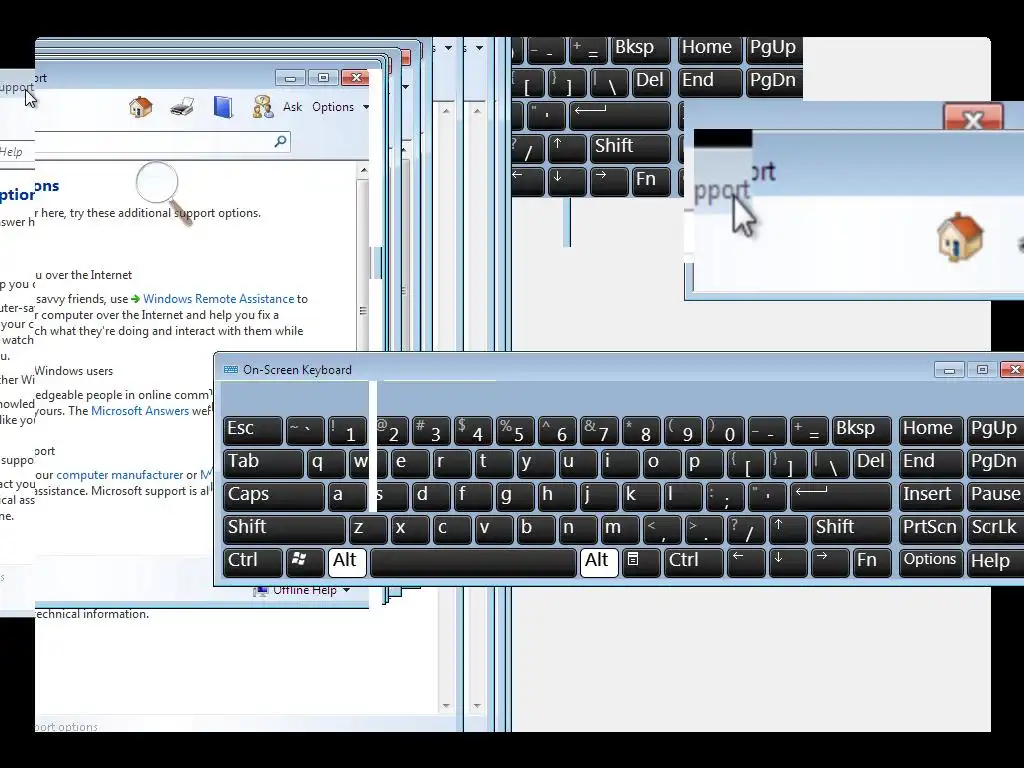Click Ask label in Help toolbar
Viewport: 1024px width, 768px height.
[x=292, y=107]
